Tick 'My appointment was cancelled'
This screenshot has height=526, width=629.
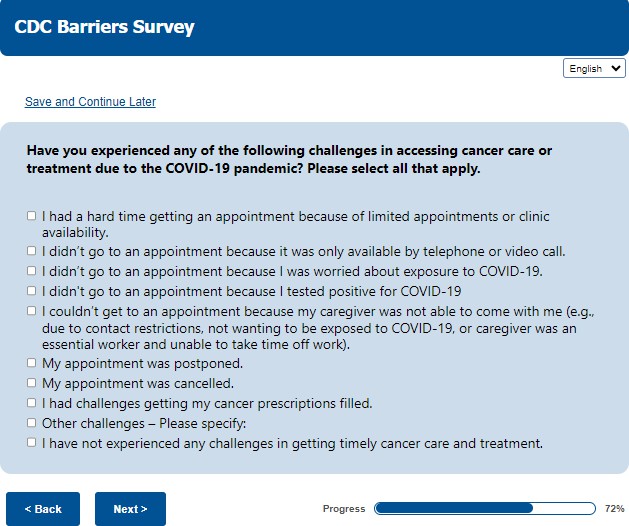pos(32,383)
